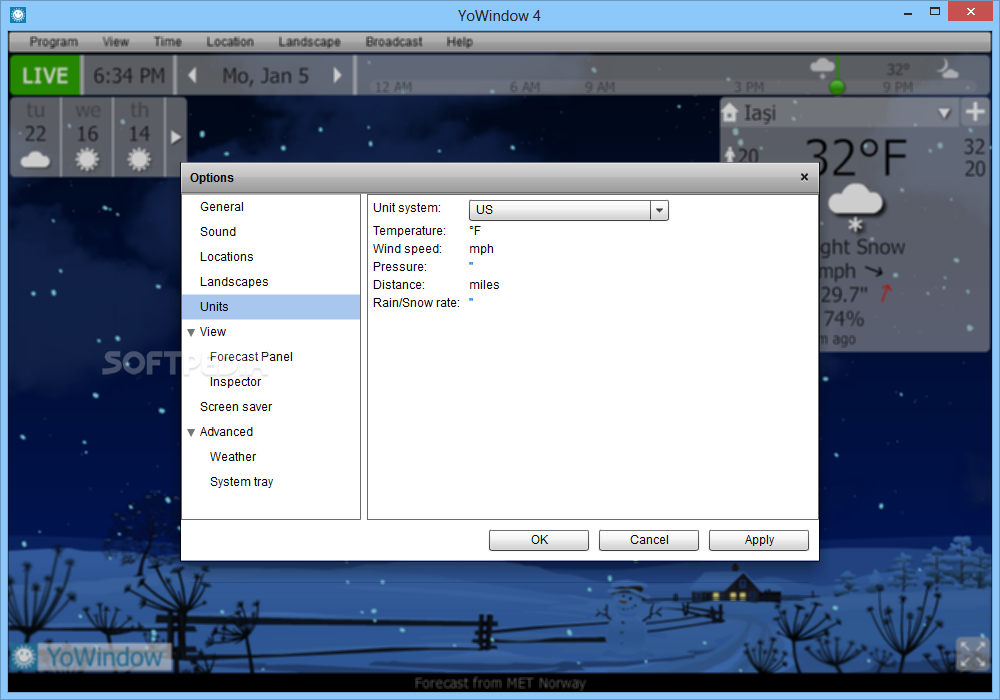Screen dimensions: 1000x700
Task: Select Thursday forecast sun icon
Action: (x=139, y=159)
